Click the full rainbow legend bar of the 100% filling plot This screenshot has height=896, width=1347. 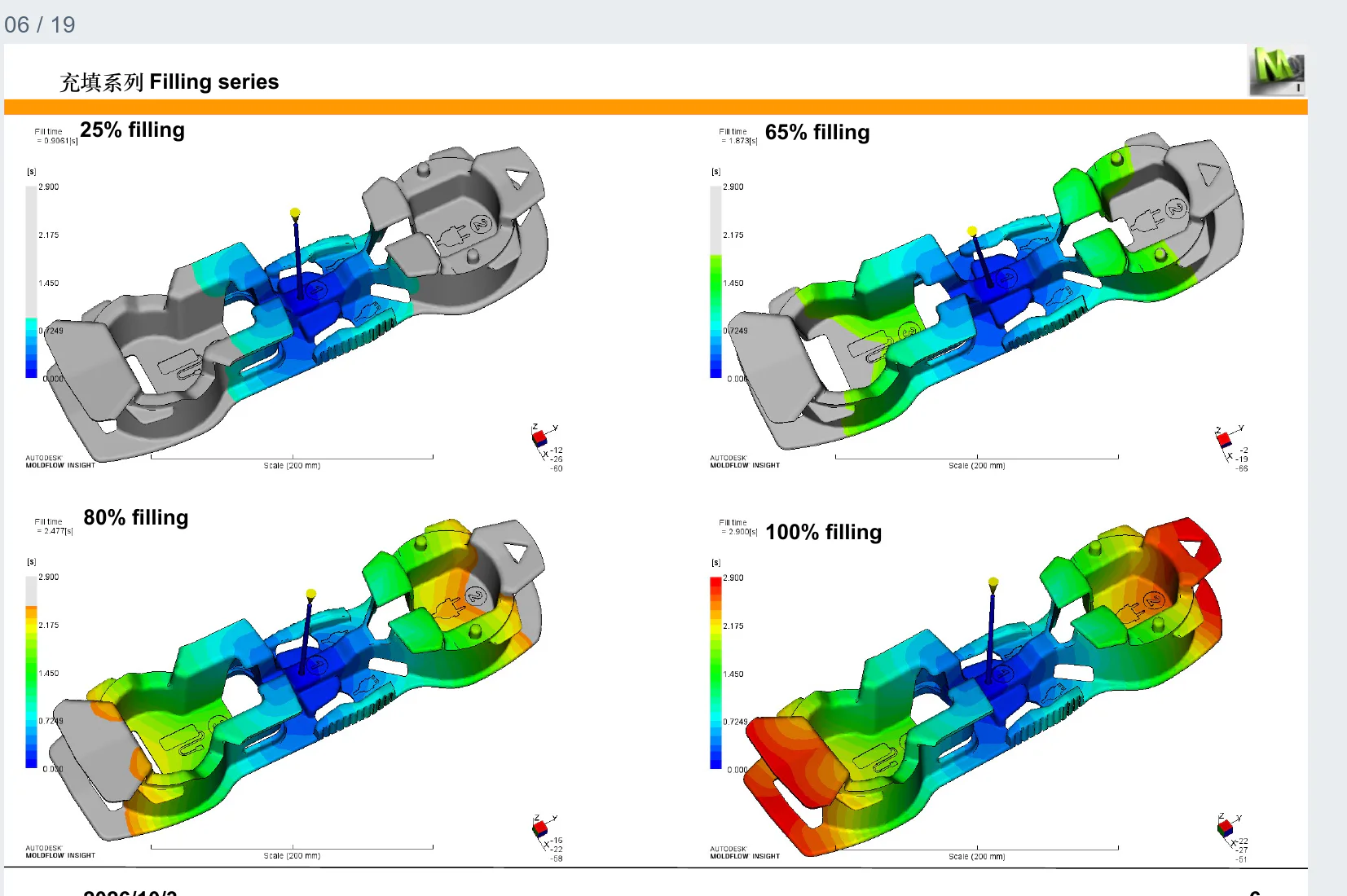click(x=715, y=673)
